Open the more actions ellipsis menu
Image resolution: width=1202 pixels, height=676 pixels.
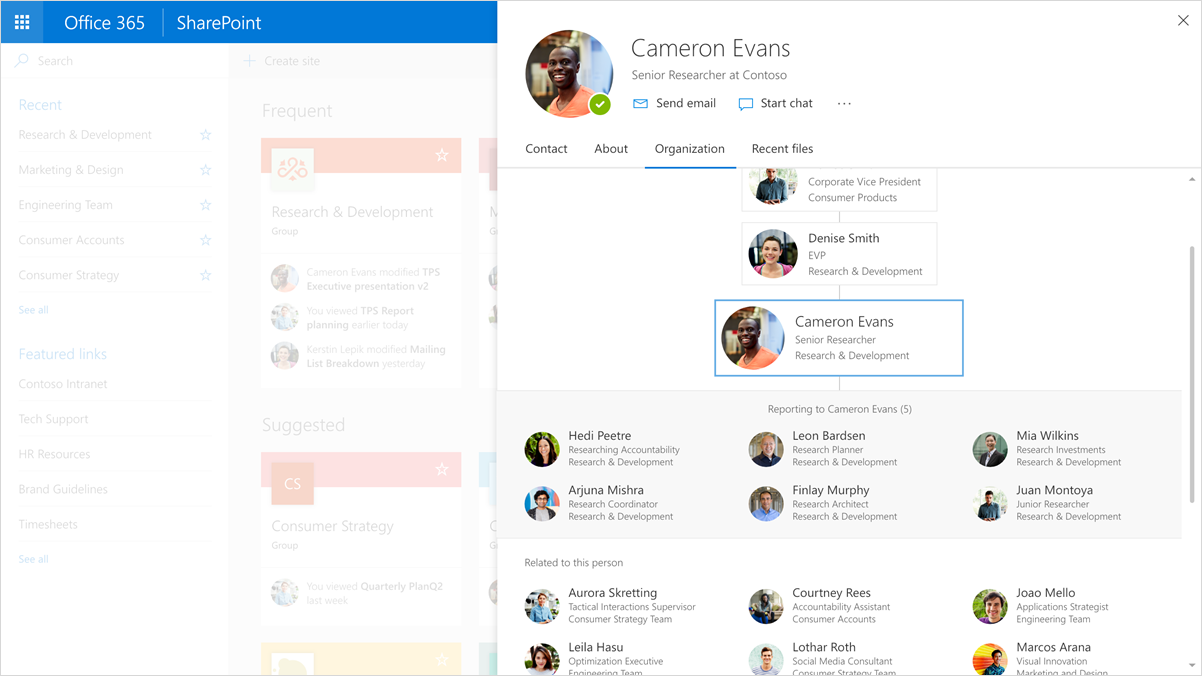pyautogui.click(x=844, y=104)
